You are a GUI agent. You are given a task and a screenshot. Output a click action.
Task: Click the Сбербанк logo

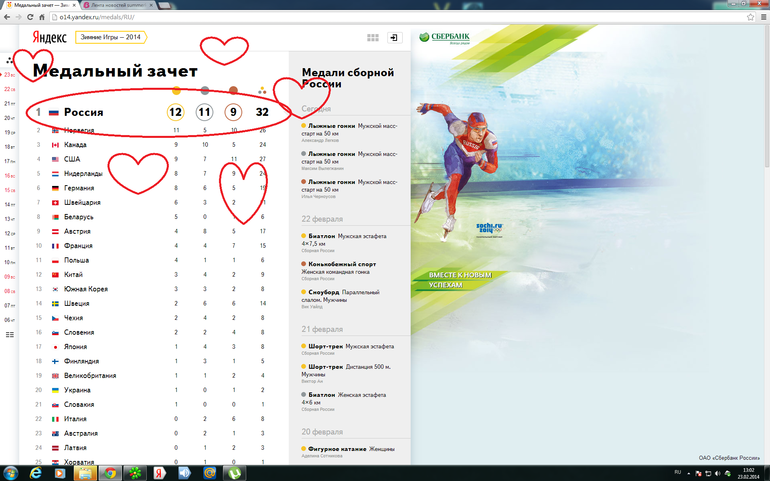coord(444,37)
